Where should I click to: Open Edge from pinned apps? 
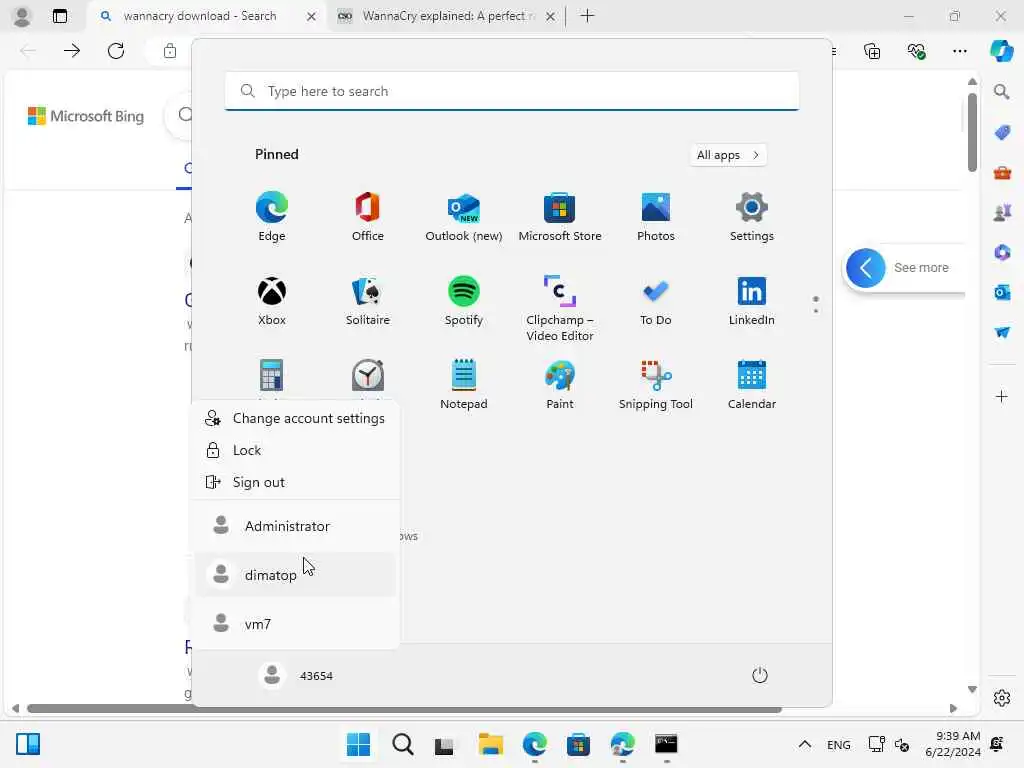coord(272,217)
